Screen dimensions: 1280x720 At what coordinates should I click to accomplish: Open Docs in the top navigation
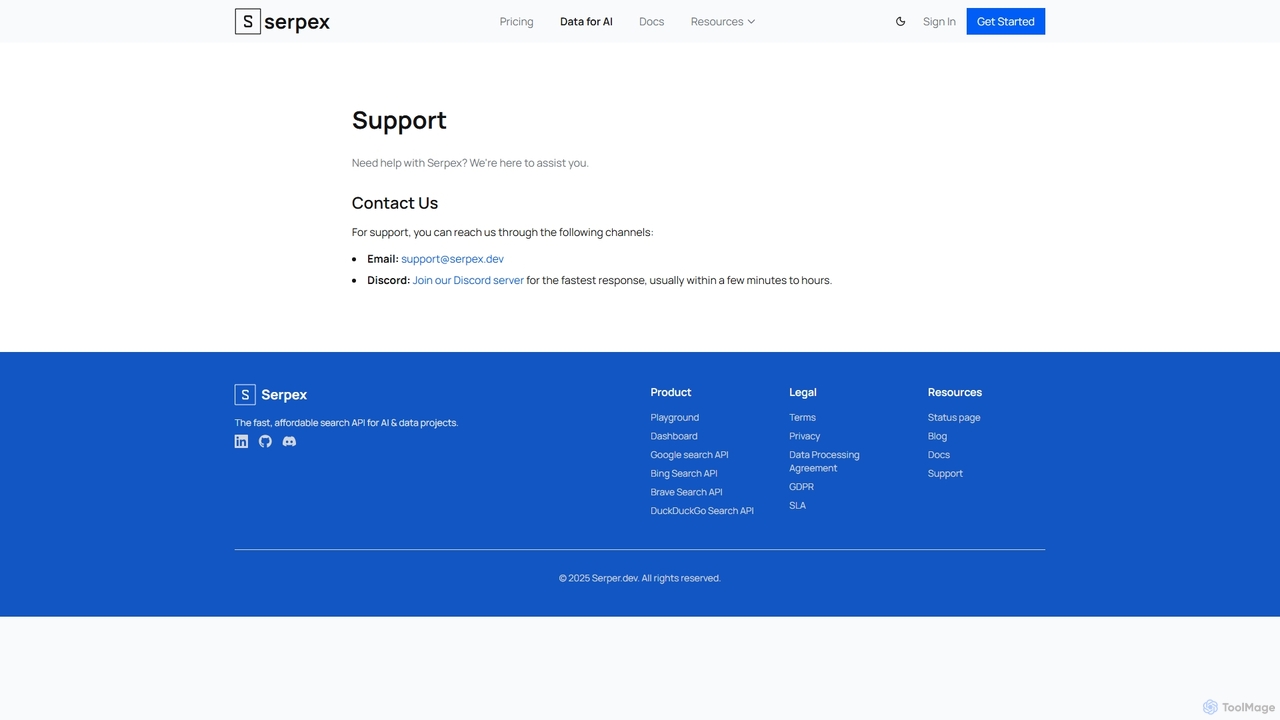651,21
